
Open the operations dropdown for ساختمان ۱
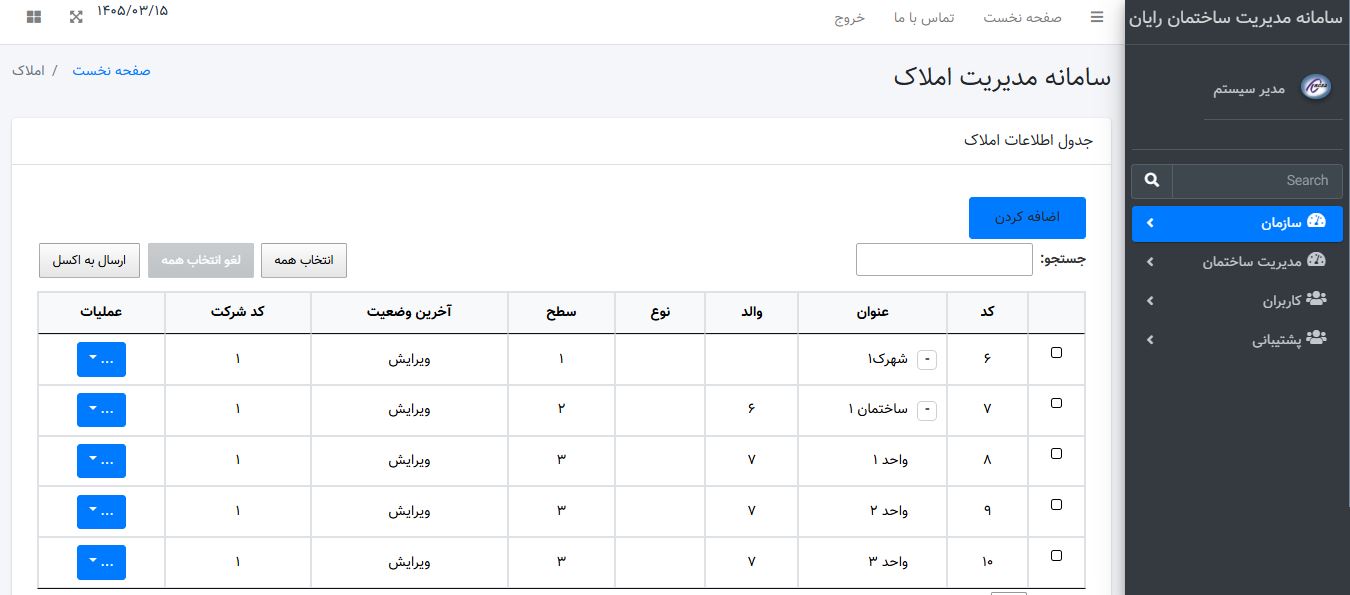tap(101, 410)
